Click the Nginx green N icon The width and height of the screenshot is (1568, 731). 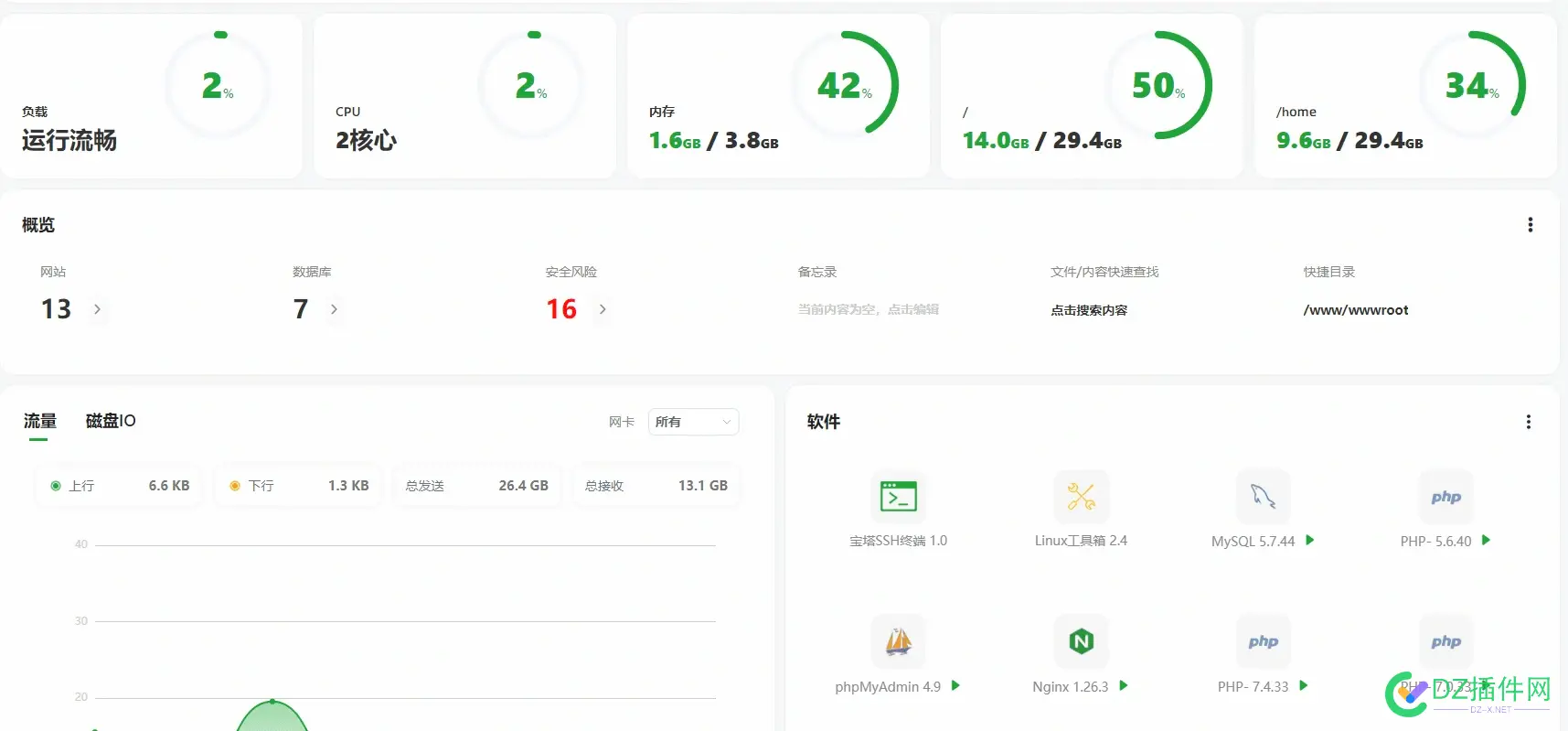1081,641
